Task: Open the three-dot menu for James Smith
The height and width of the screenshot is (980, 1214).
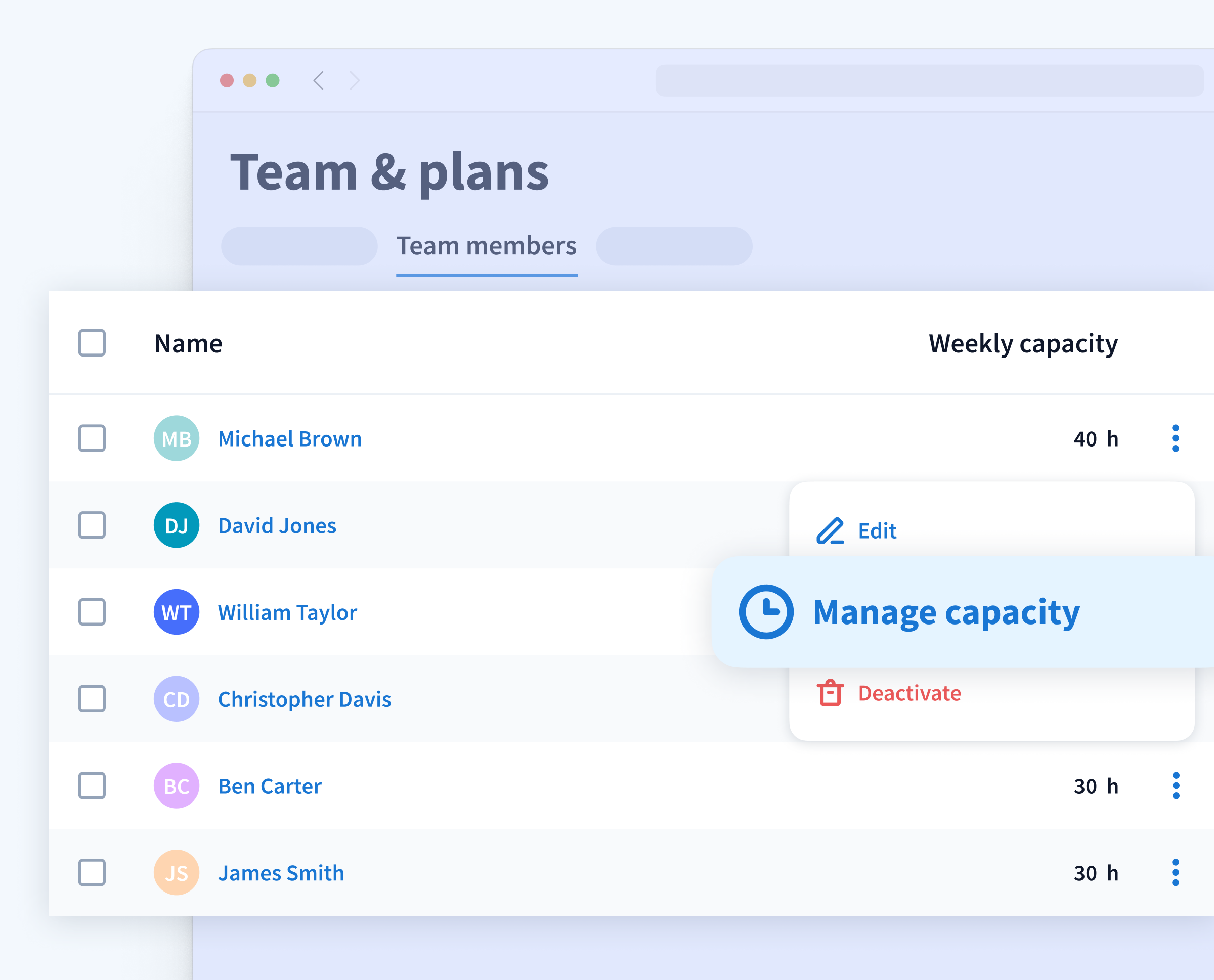Action: click(1175, 873)
